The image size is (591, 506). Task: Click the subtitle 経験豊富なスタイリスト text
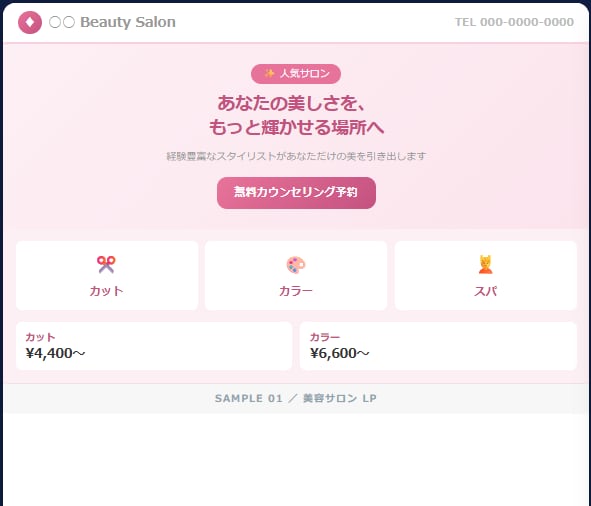[x=296, y=156]
